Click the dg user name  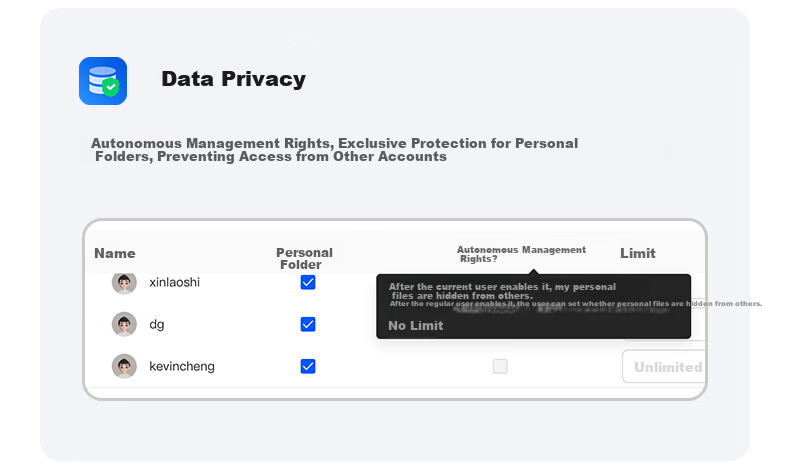point(157,325)
